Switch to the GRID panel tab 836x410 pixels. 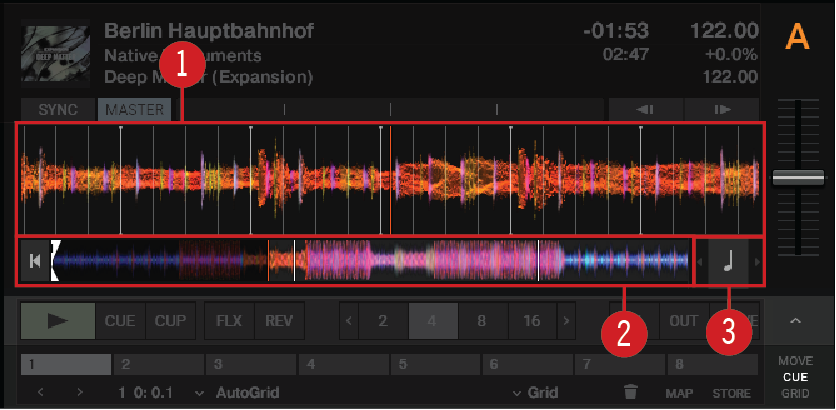pyautogui.click(x=796, y=393)
